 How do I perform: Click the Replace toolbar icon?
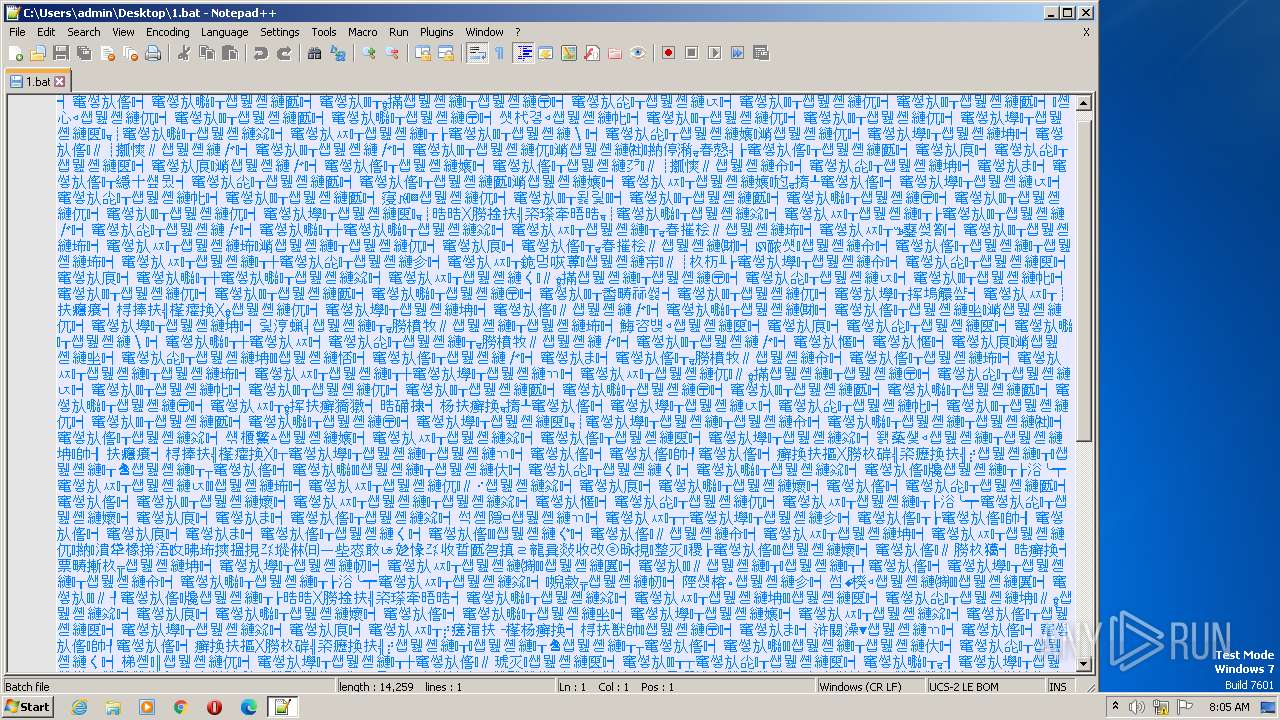pos(338,53)
